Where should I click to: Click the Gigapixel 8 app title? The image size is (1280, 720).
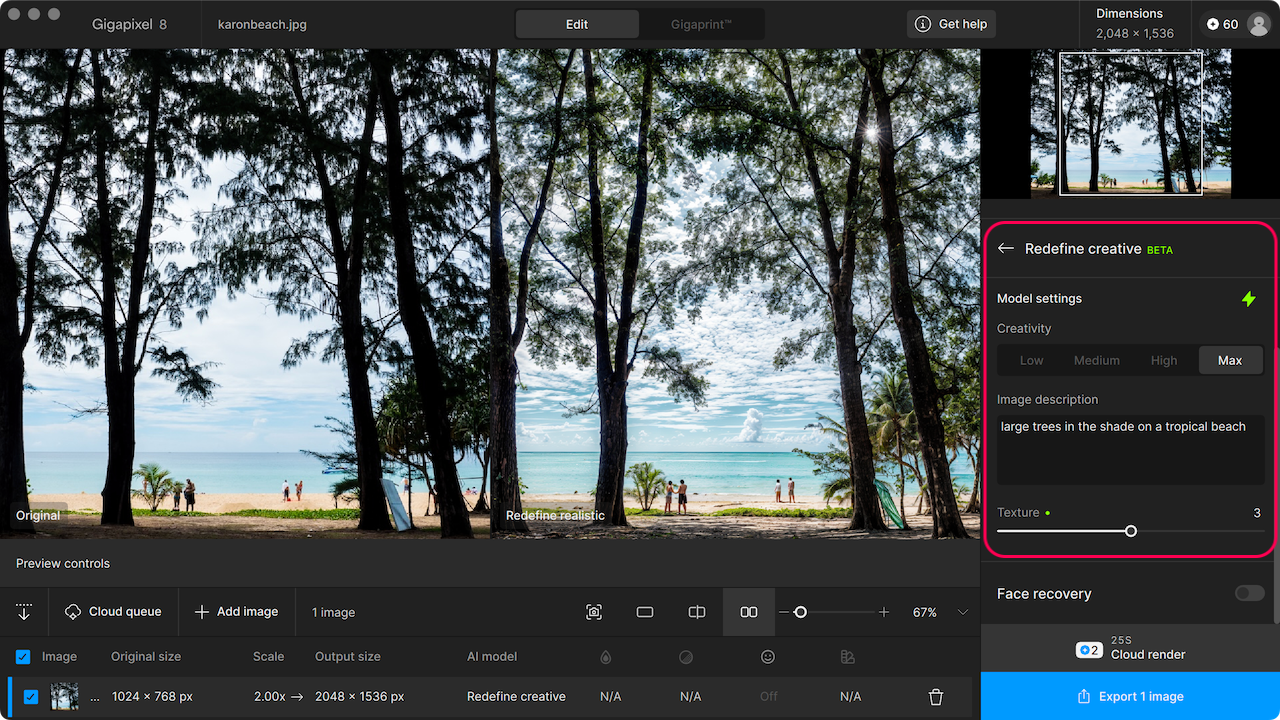point(129,24)
